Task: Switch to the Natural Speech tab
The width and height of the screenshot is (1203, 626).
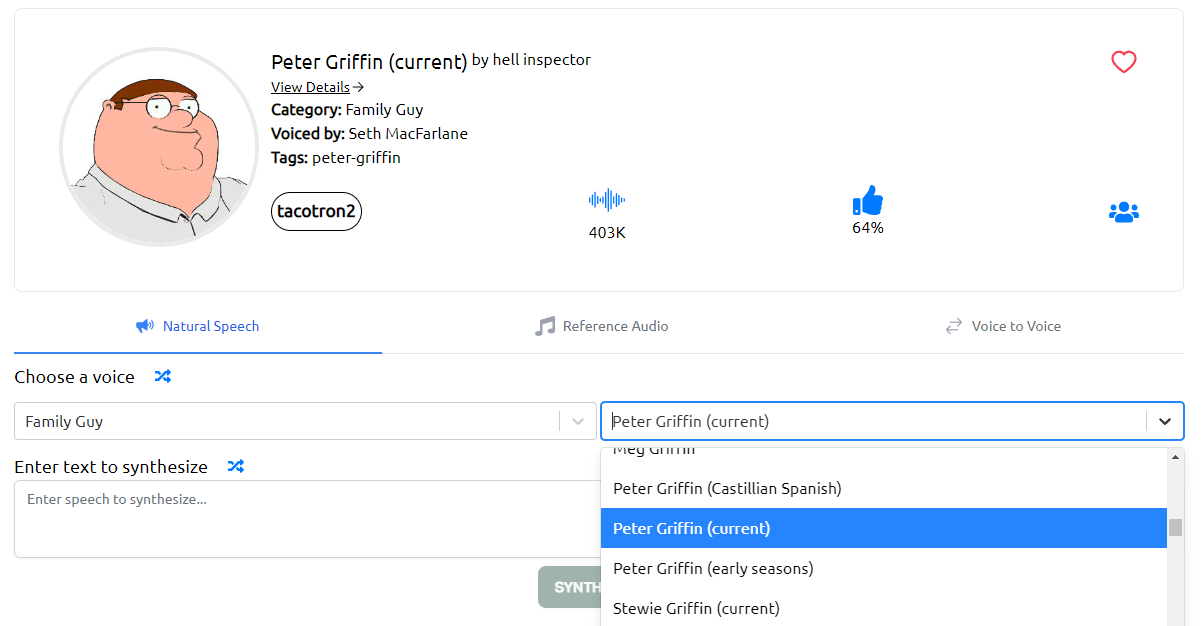Action: point(198,327)
